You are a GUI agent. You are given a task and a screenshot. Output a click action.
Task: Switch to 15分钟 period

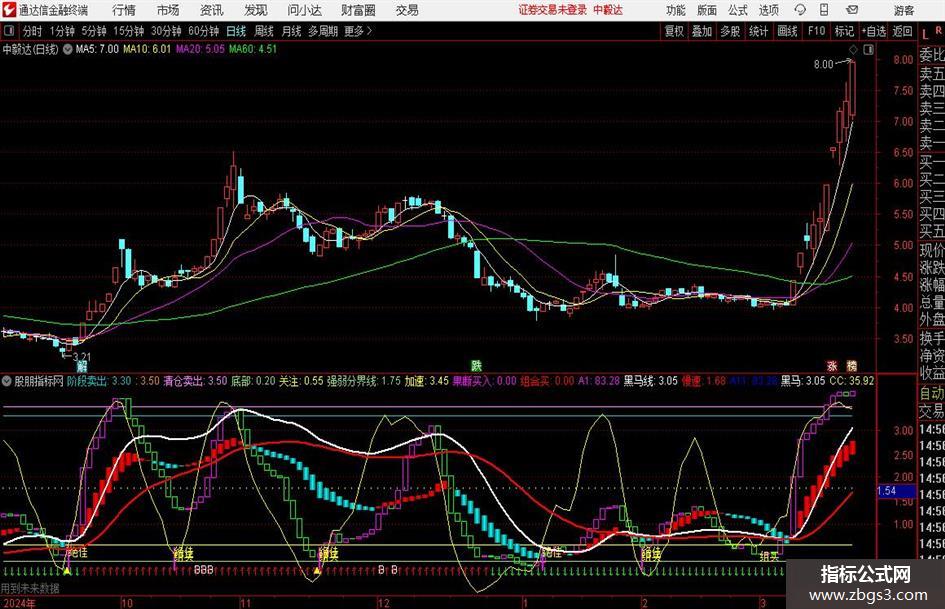tap(128, 31)
